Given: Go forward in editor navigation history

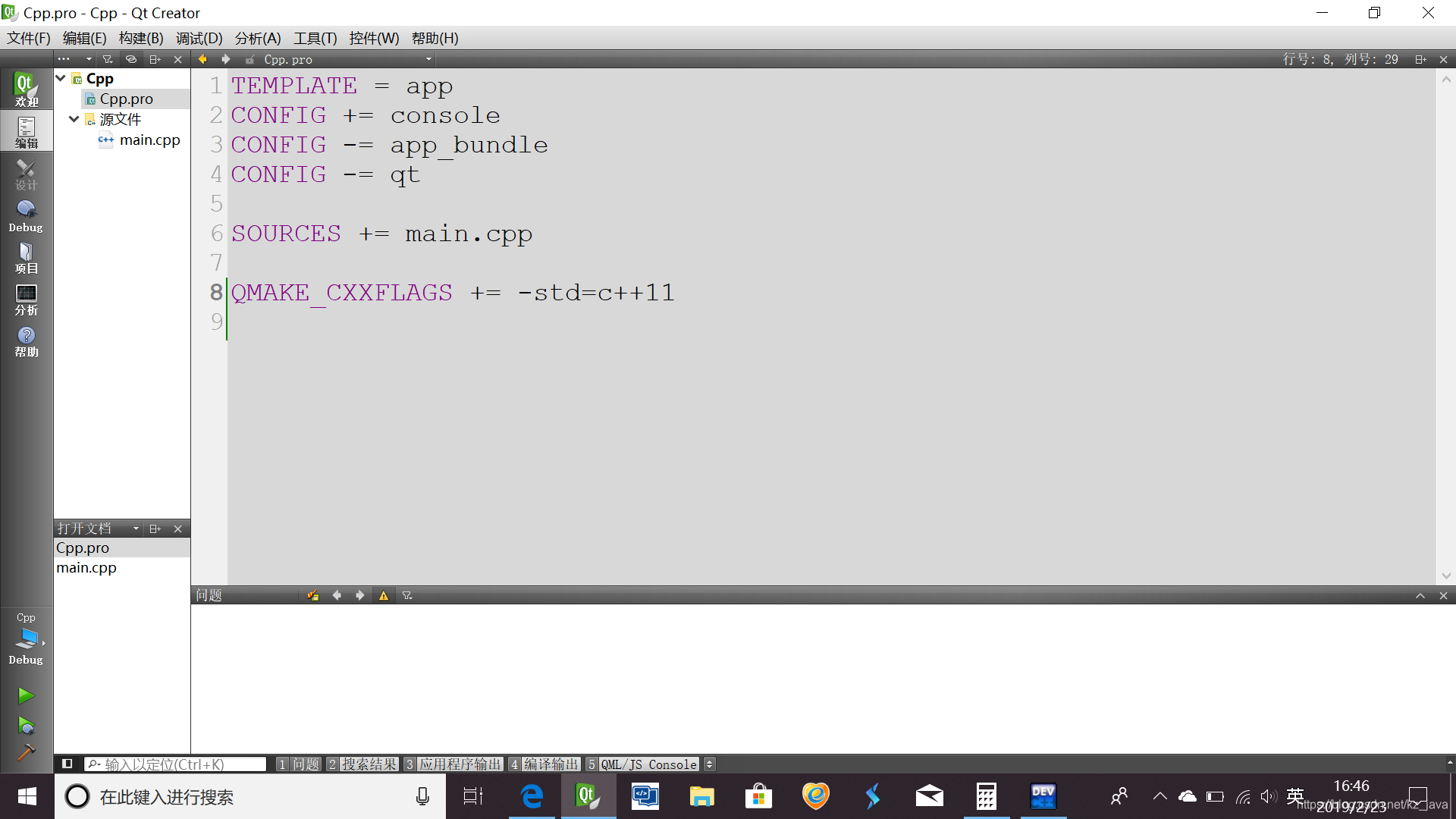Looking at the screenshot, I should pos(226,59).
